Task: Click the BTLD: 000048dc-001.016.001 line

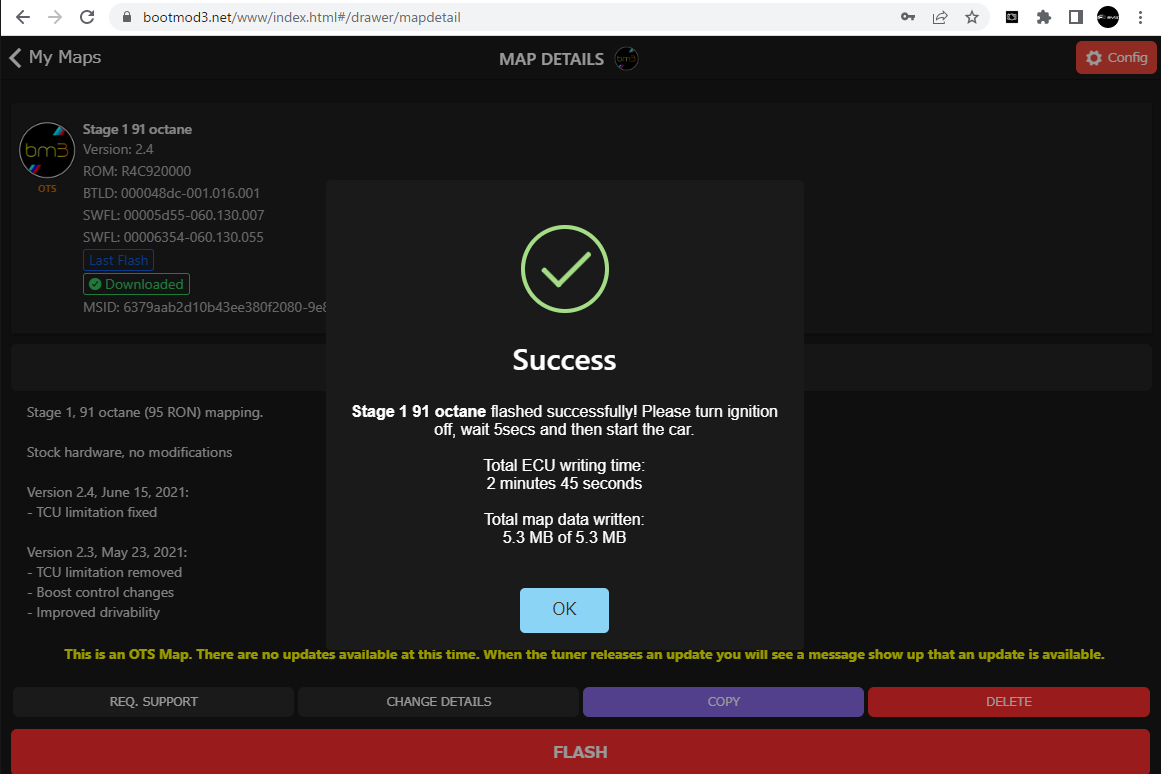Action: [x=171, y=193]
